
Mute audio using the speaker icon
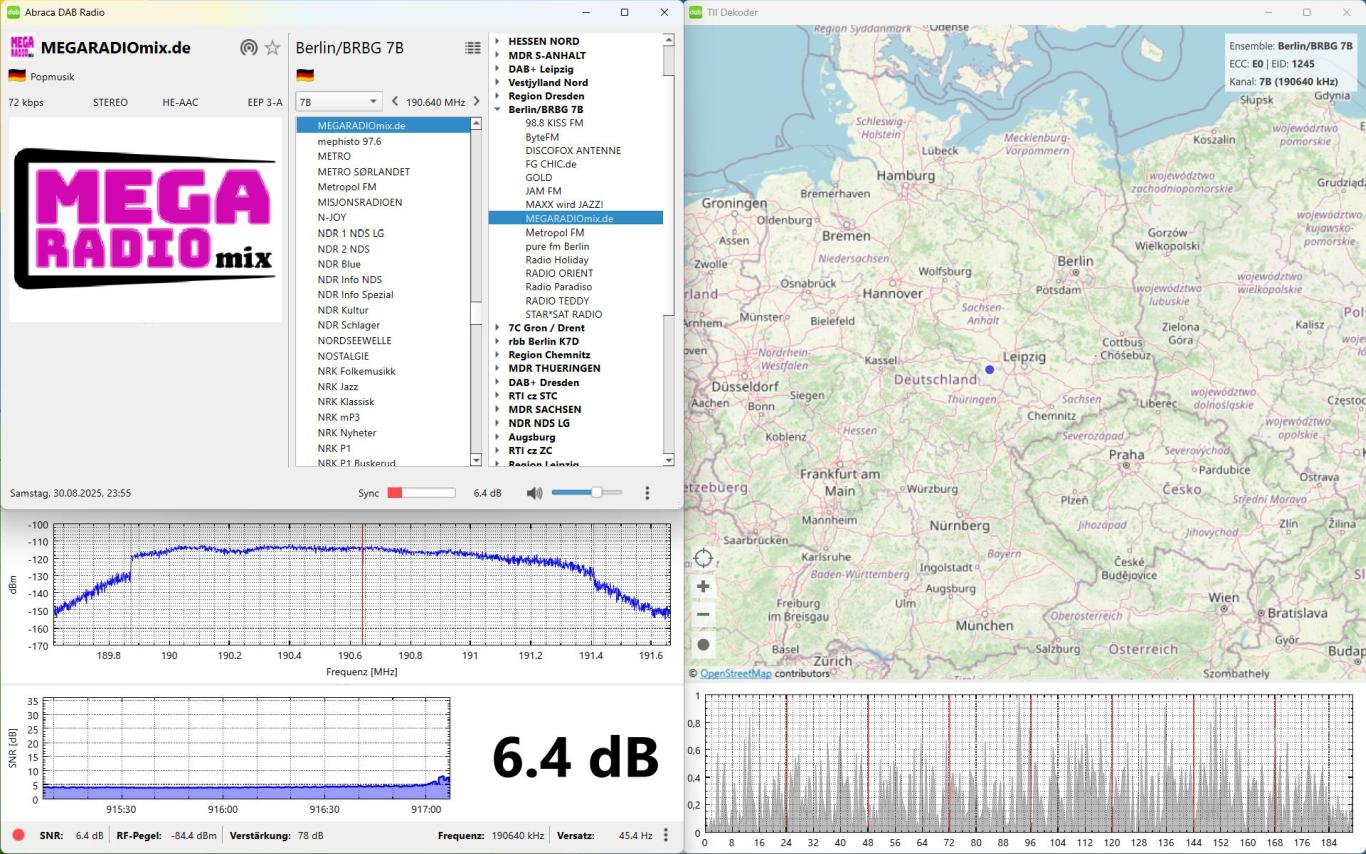pyautogui.click(x=534, y=493)
